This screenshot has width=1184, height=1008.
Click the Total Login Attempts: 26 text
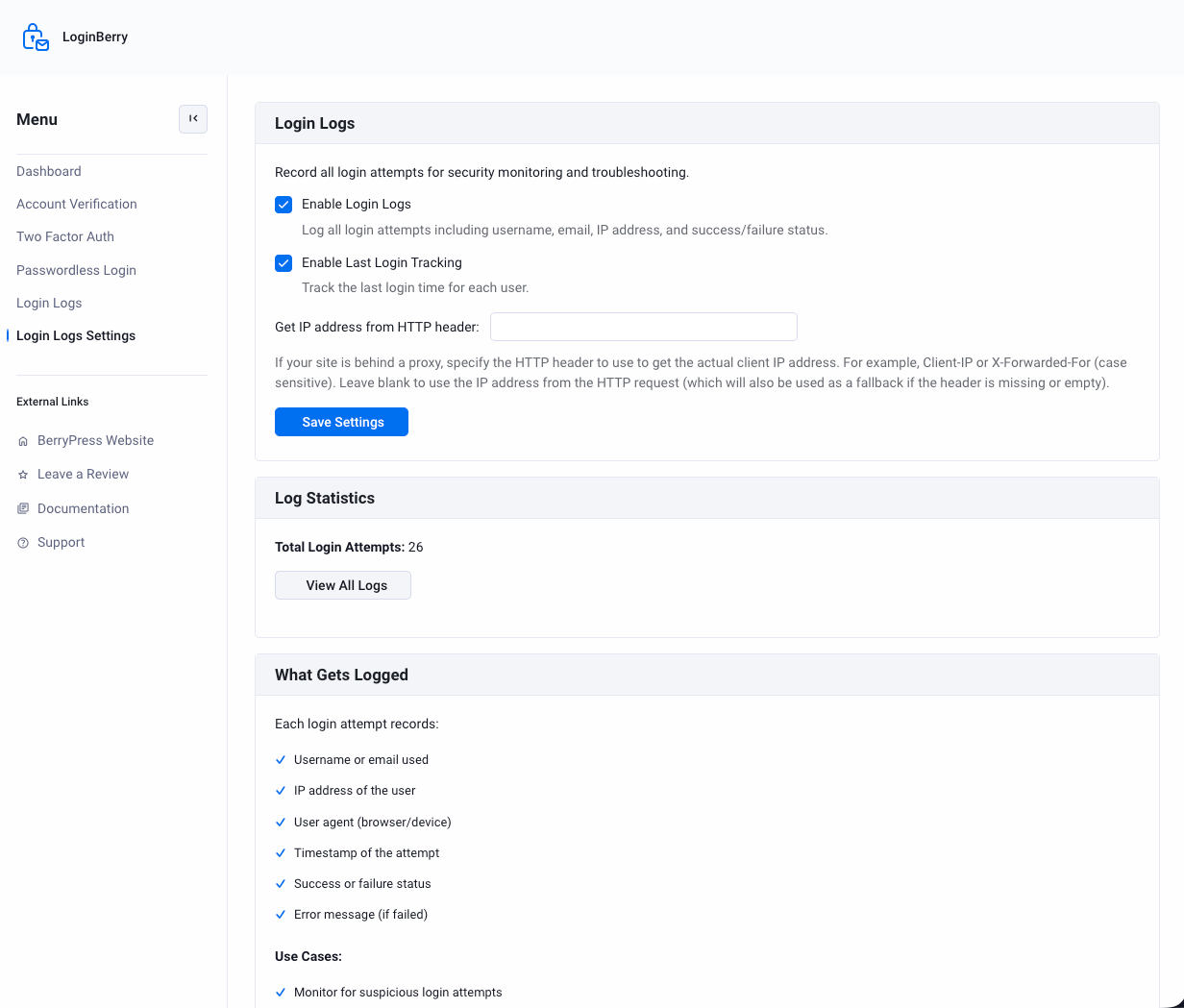[349, 548]
